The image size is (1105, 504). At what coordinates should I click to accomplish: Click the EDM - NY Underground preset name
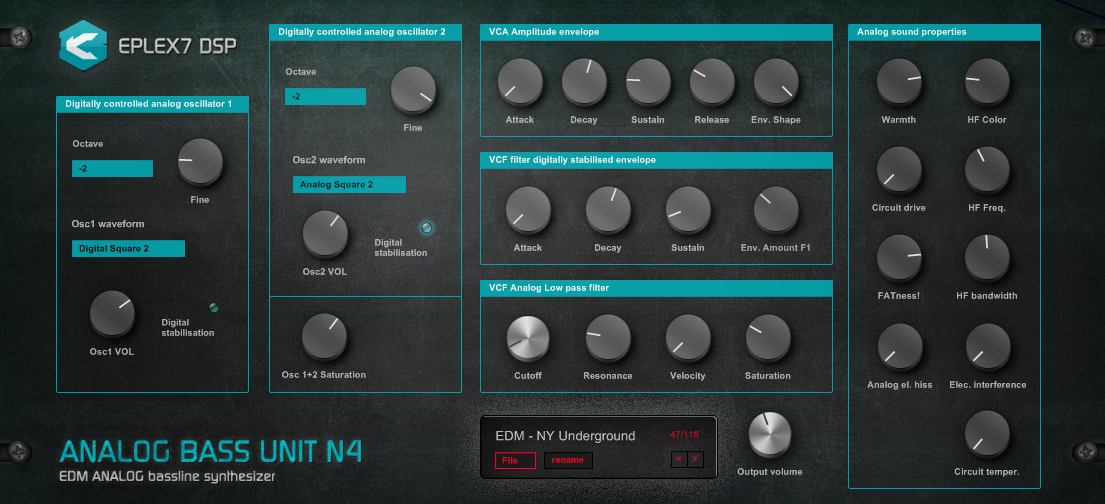(565, 436)
